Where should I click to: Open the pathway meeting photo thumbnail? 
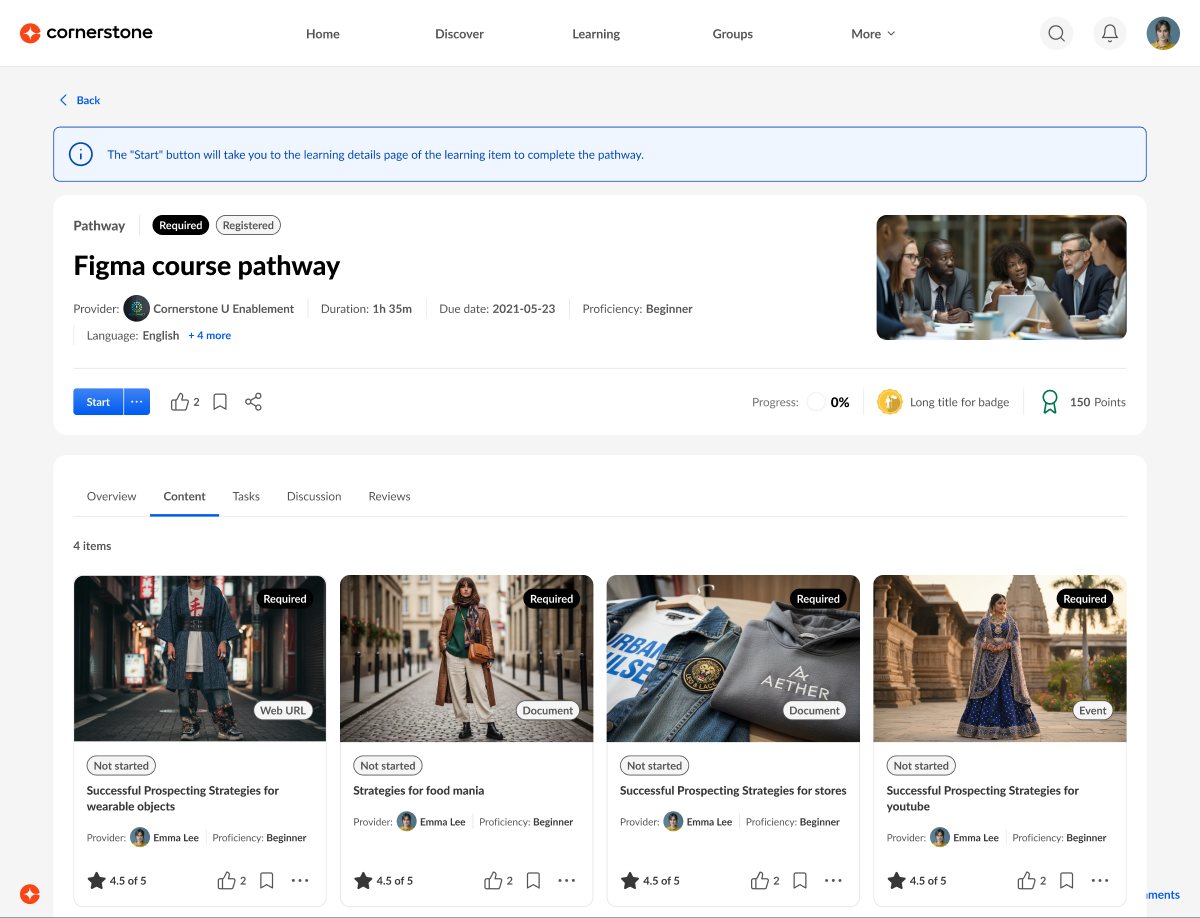tap(1002, 277)
